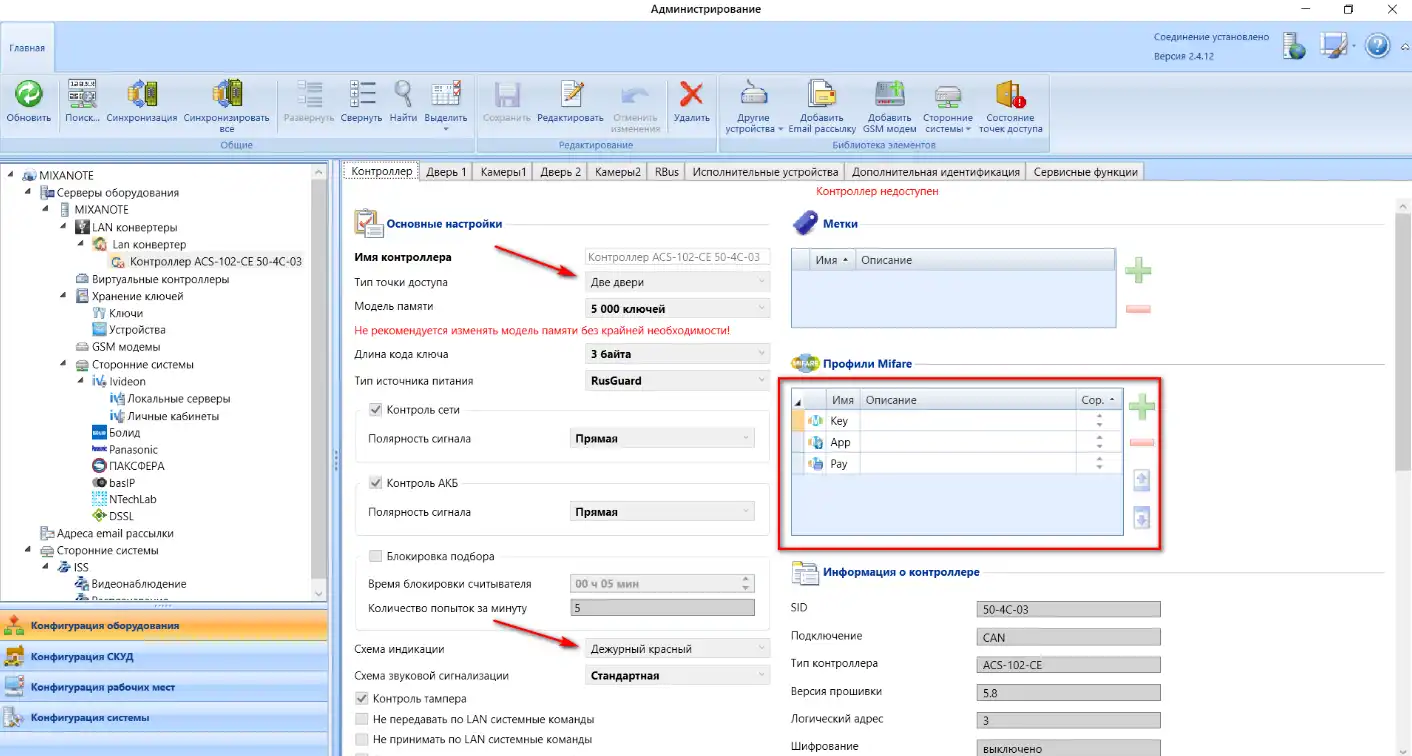Open the RBus tab
Viewport: 1412px width, 756px height.
pyautogui.click(x=666, y=172)
